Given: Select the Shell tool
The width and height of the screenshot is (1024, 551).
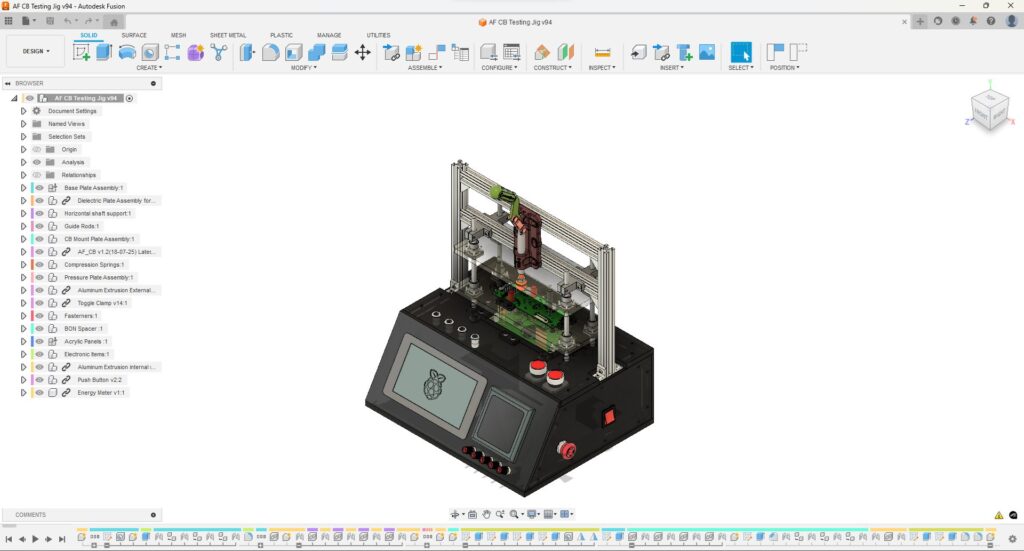Looking at the screenshot, I should 294,52.
